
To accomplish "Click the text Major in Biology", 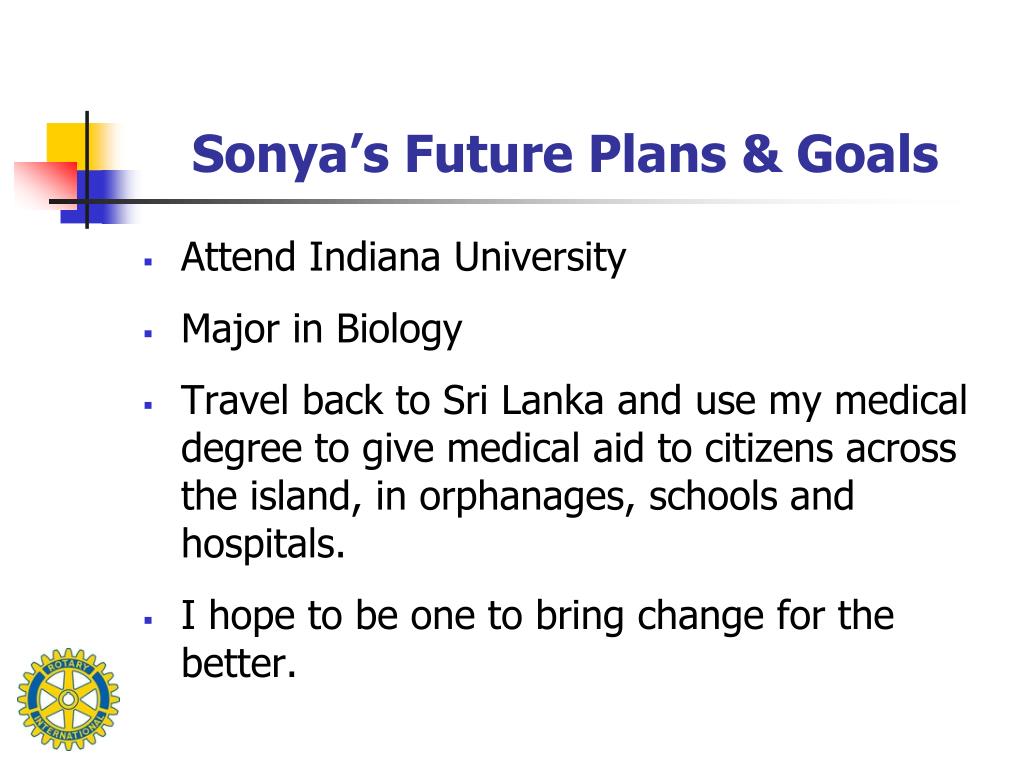I will pos(321,329).
